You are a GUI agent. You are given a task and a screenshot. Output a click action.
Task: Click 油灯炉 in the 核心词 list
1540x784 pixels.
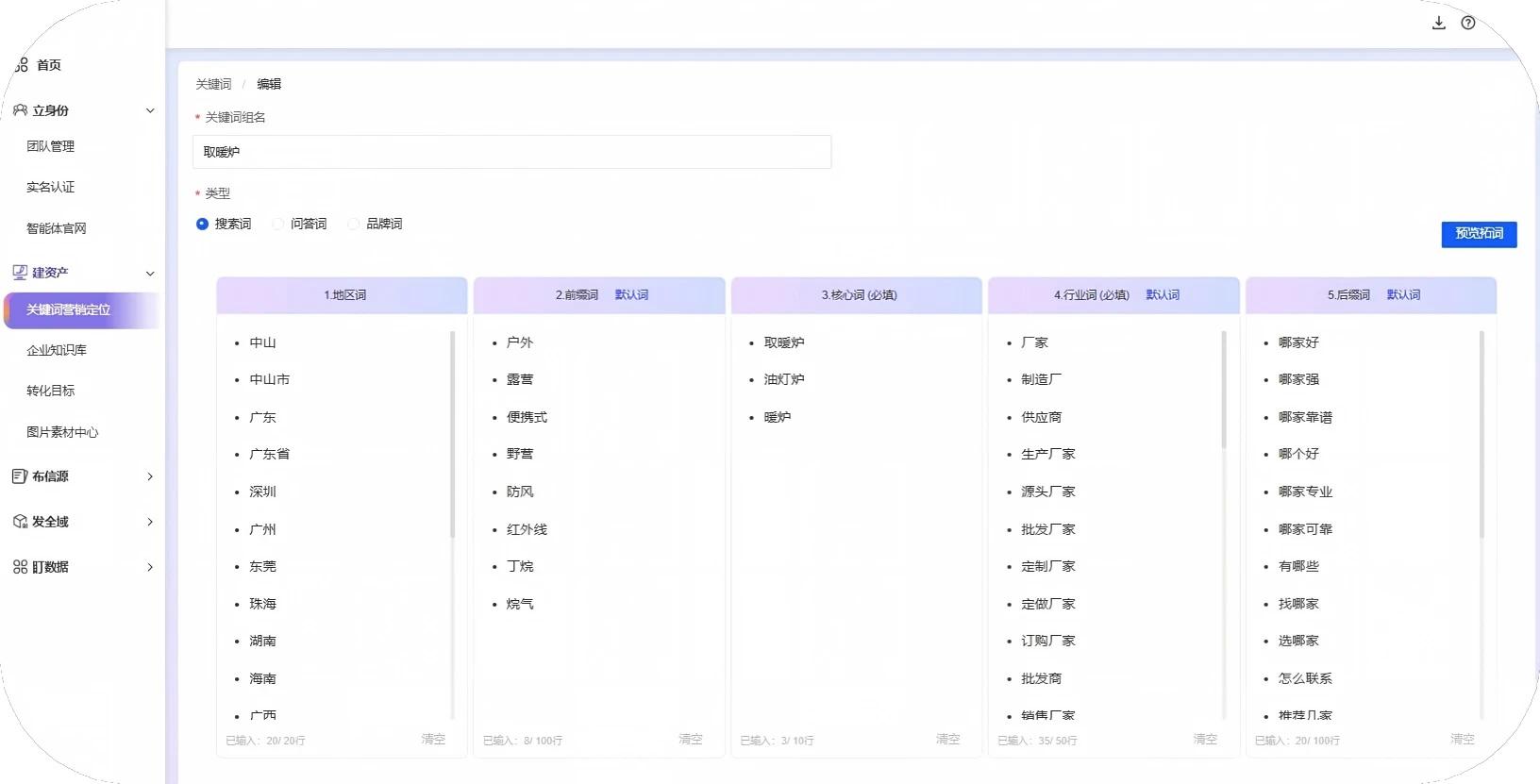tap(784, 379)
